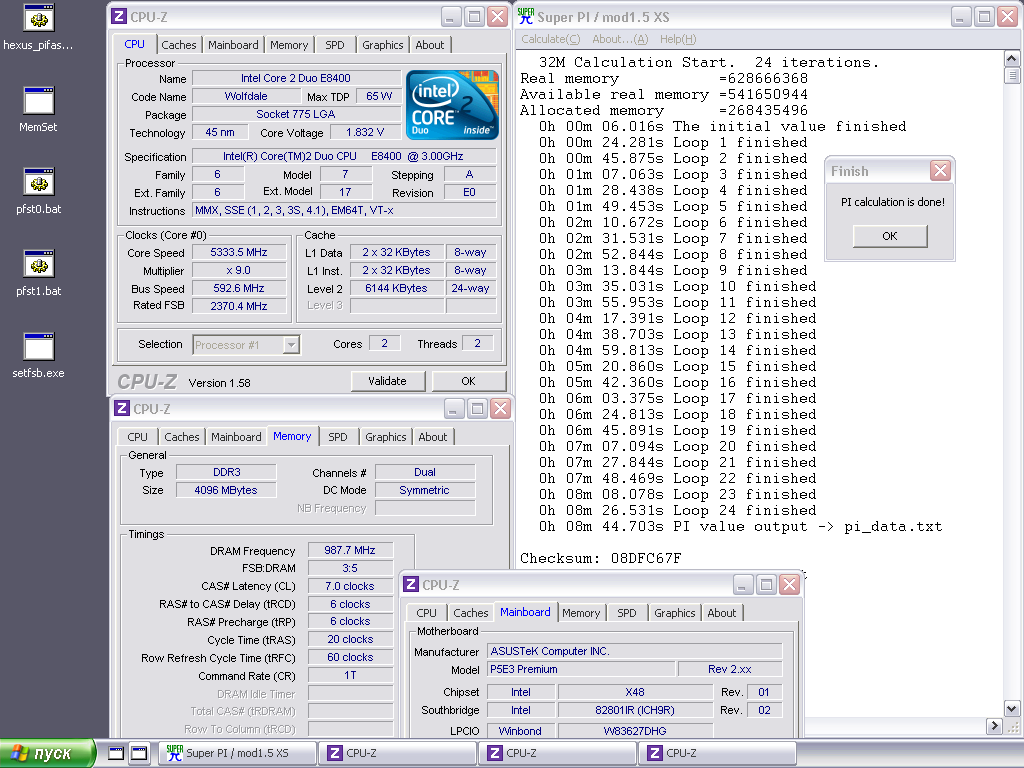Screen dimensions: 1024x768
Task: Open Mainboard tab in top CPU-Z window
Action: pos(233,45)
